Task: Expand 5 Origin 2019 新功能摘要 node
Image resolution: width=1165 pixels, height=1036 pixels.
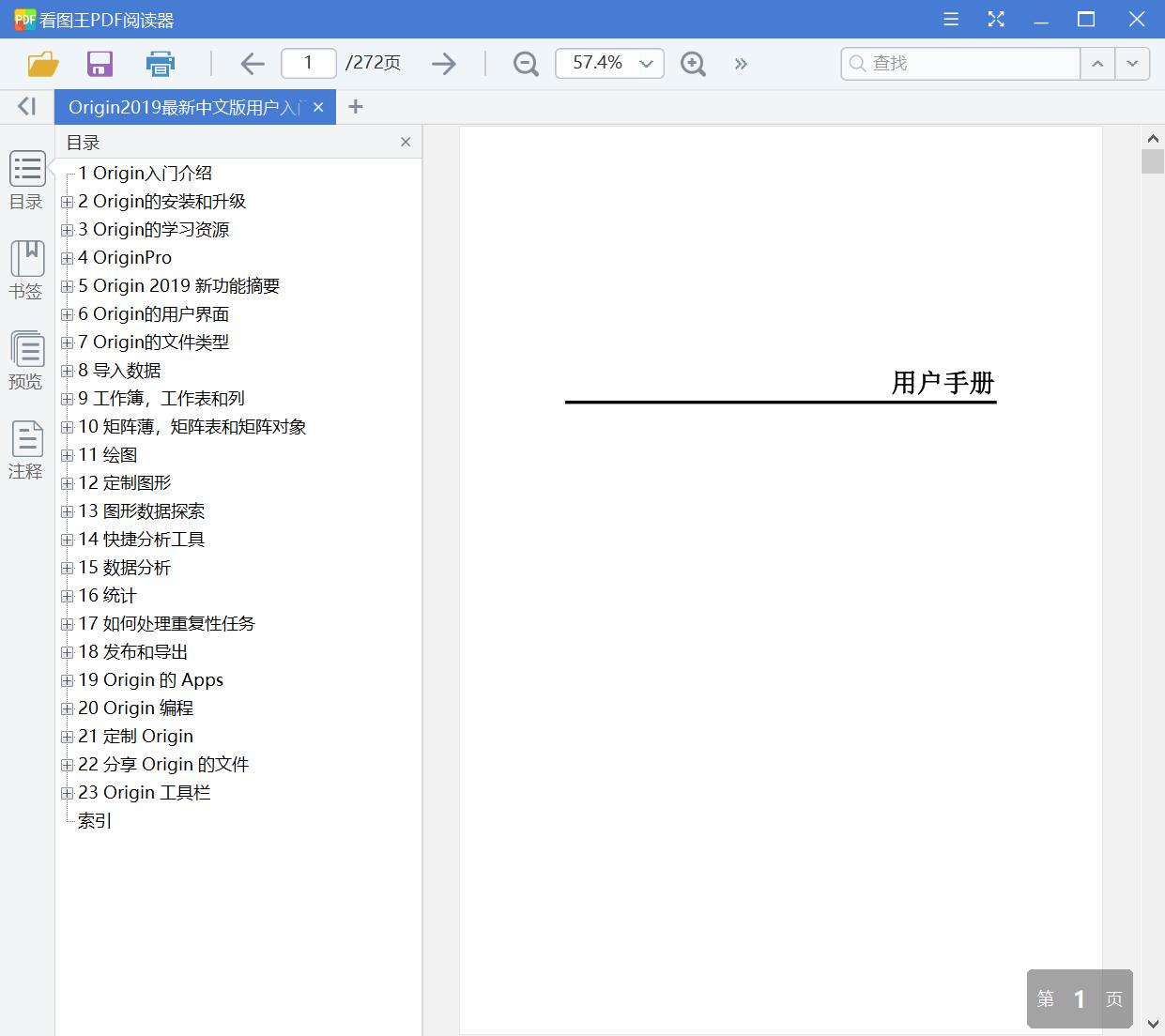Action: pyautogui.click(x=68, y=286)
